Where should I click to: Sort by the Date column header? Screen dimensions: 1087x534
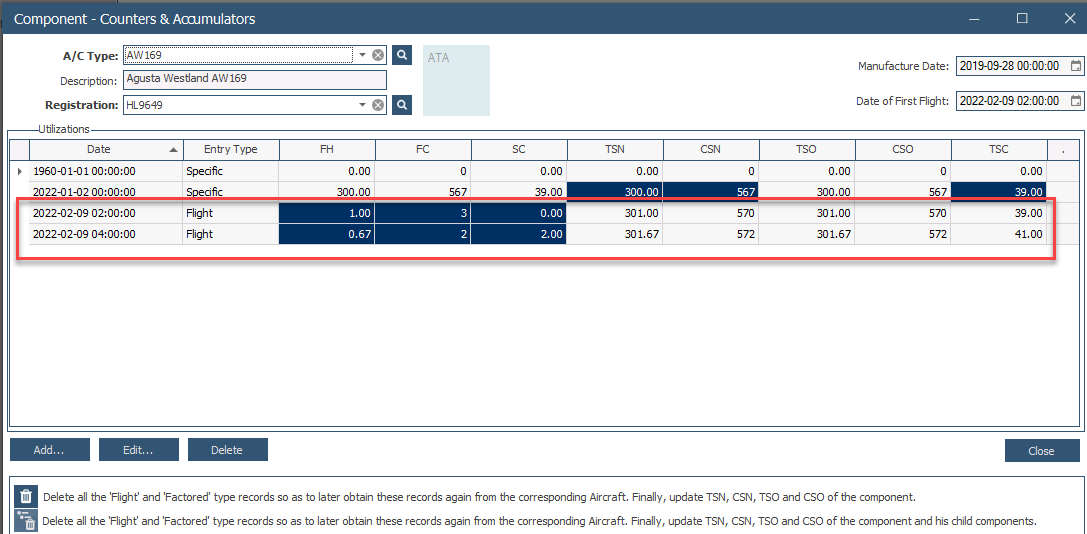[105, 150]
